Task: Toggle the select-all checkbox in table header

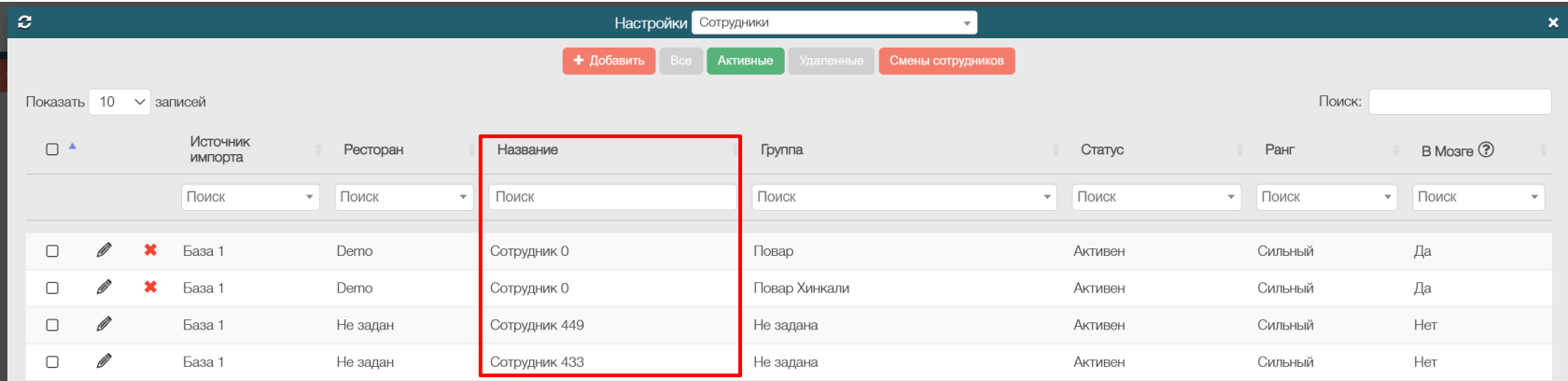Action: [x=52, y=149]
